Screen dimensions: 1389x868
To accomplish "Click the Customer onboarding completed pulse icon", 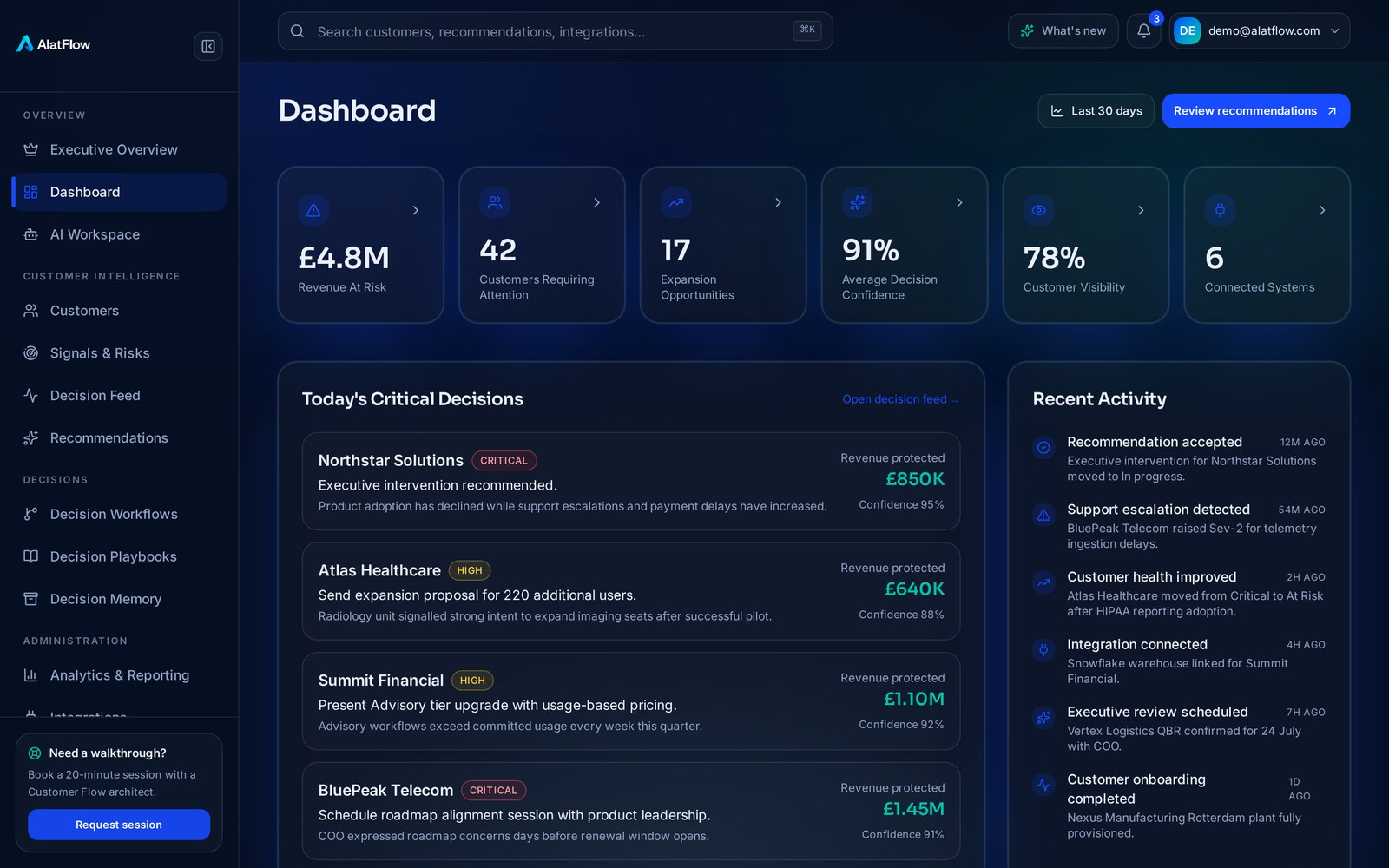I will click(x=1044, y=786).
